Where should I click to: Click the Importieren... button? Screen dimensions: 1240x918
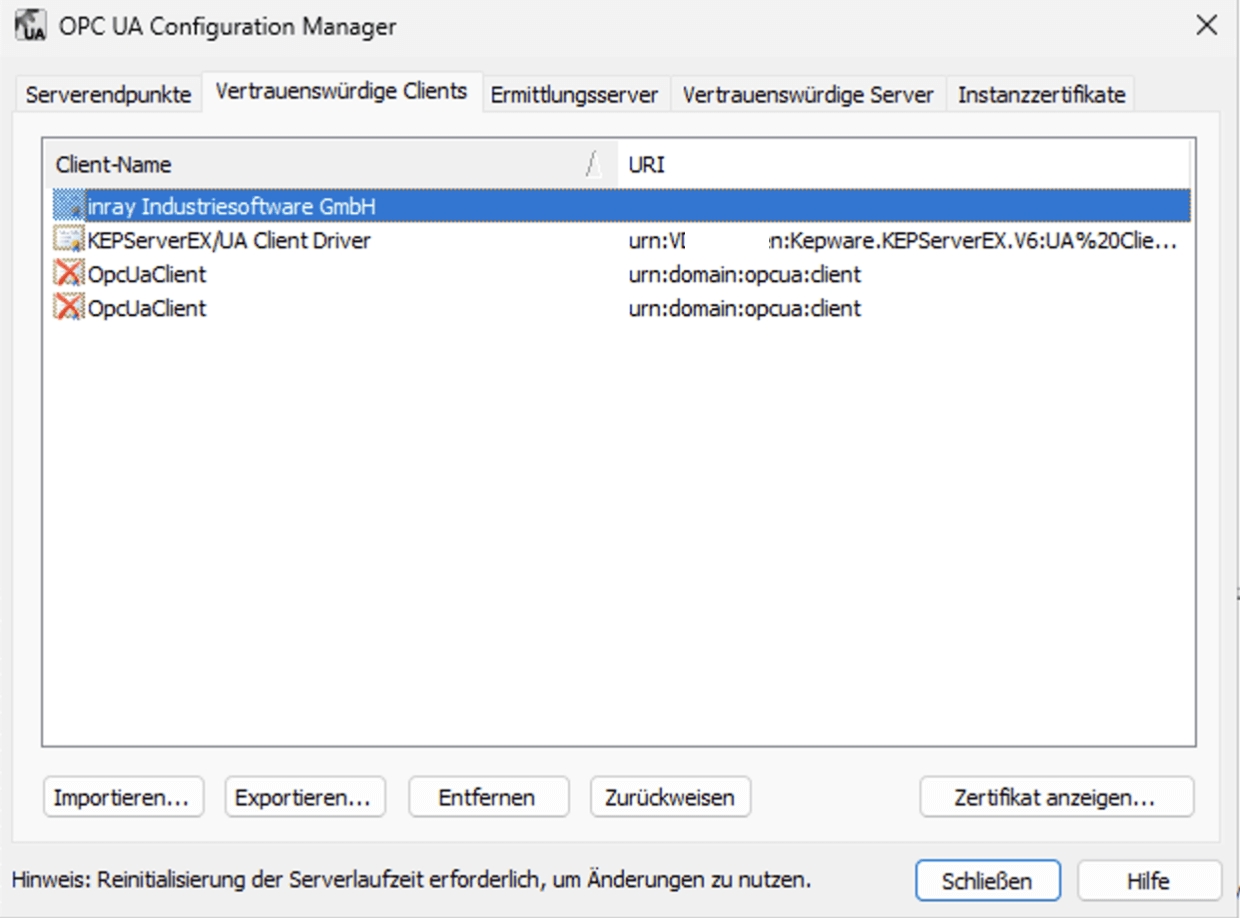coord(122,797)
